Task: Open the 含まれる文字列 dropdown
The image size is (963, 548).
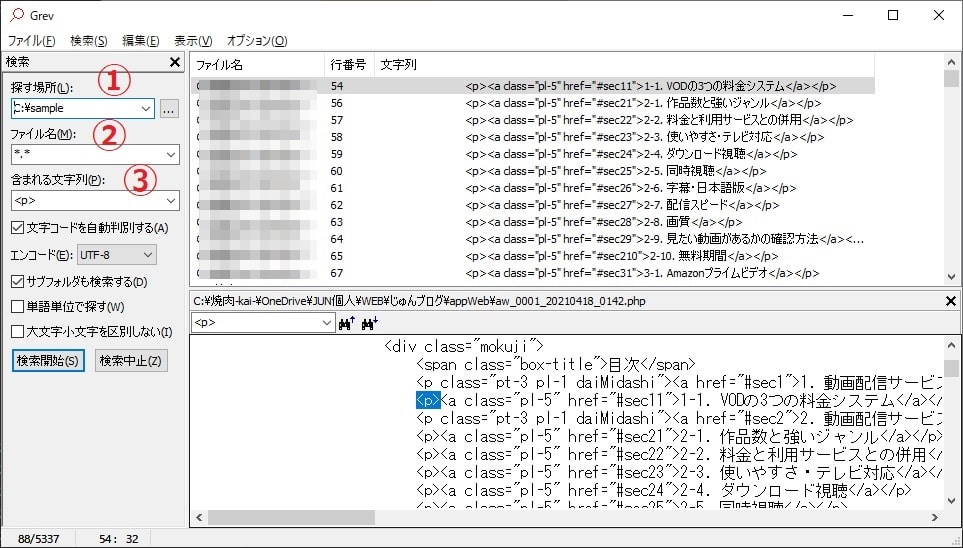Action: point(171,200)
